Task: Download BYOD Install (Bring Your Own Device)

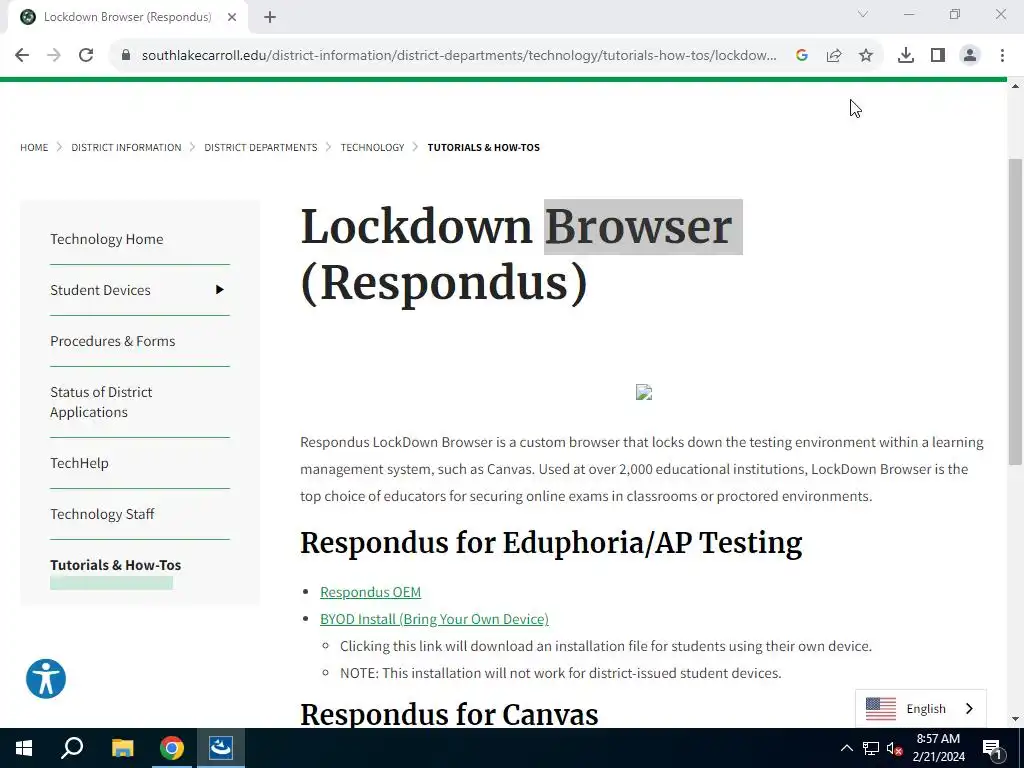Action: tap(434, 619)
